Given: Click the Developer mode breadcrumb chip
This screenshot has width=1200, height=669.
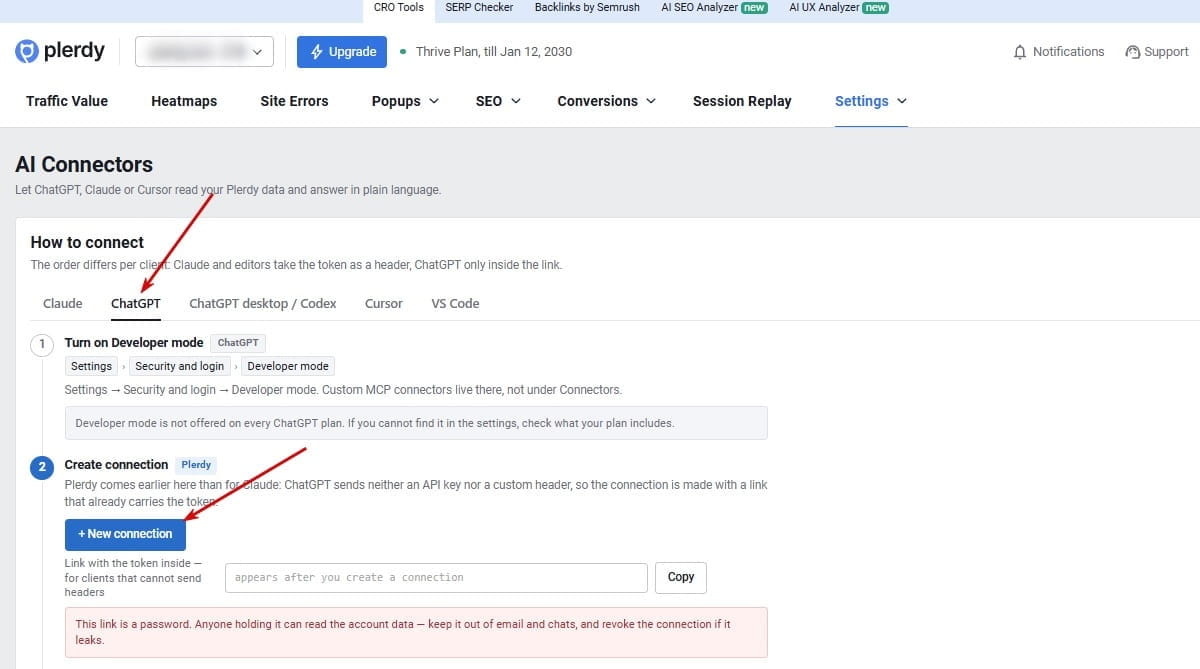Looking at the screenshot, I should [288, 366].
